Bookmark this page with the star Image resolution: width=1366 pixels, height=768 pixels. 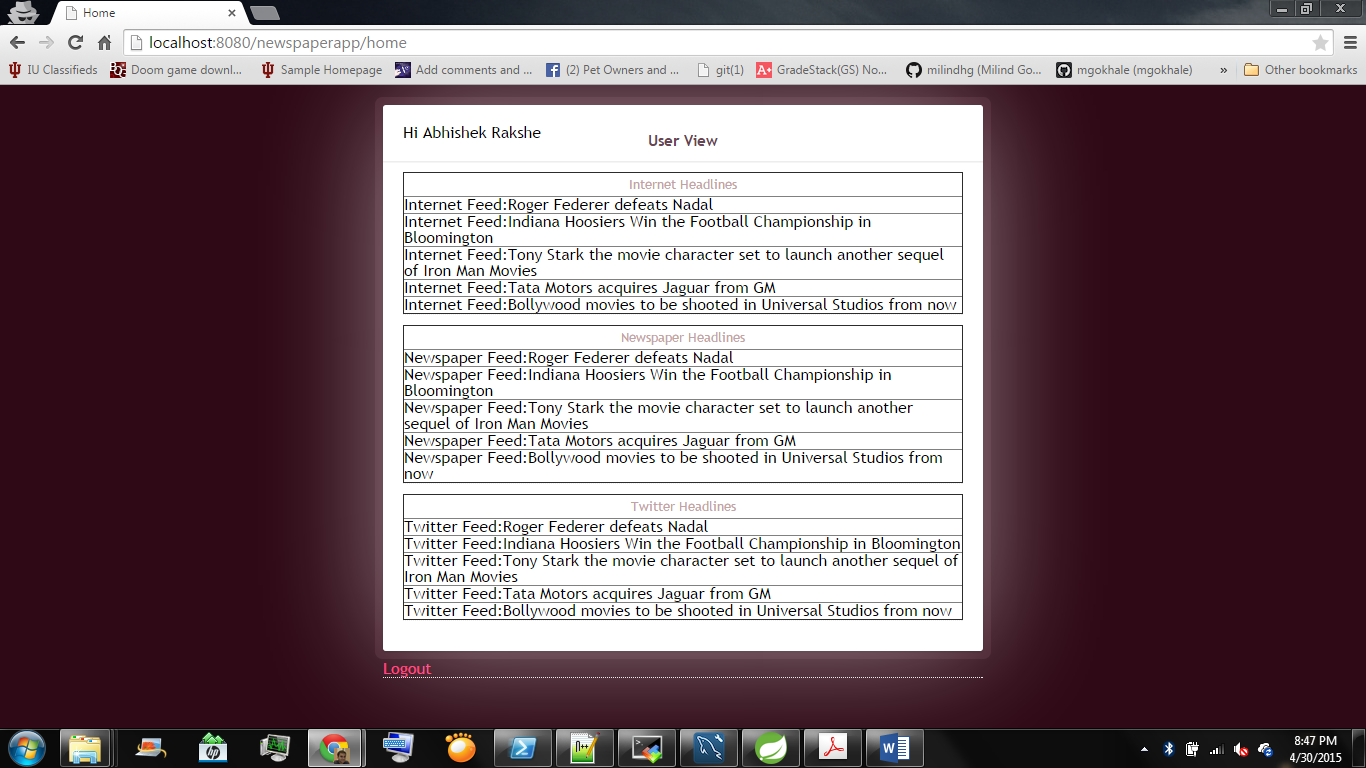(1320, 43)
